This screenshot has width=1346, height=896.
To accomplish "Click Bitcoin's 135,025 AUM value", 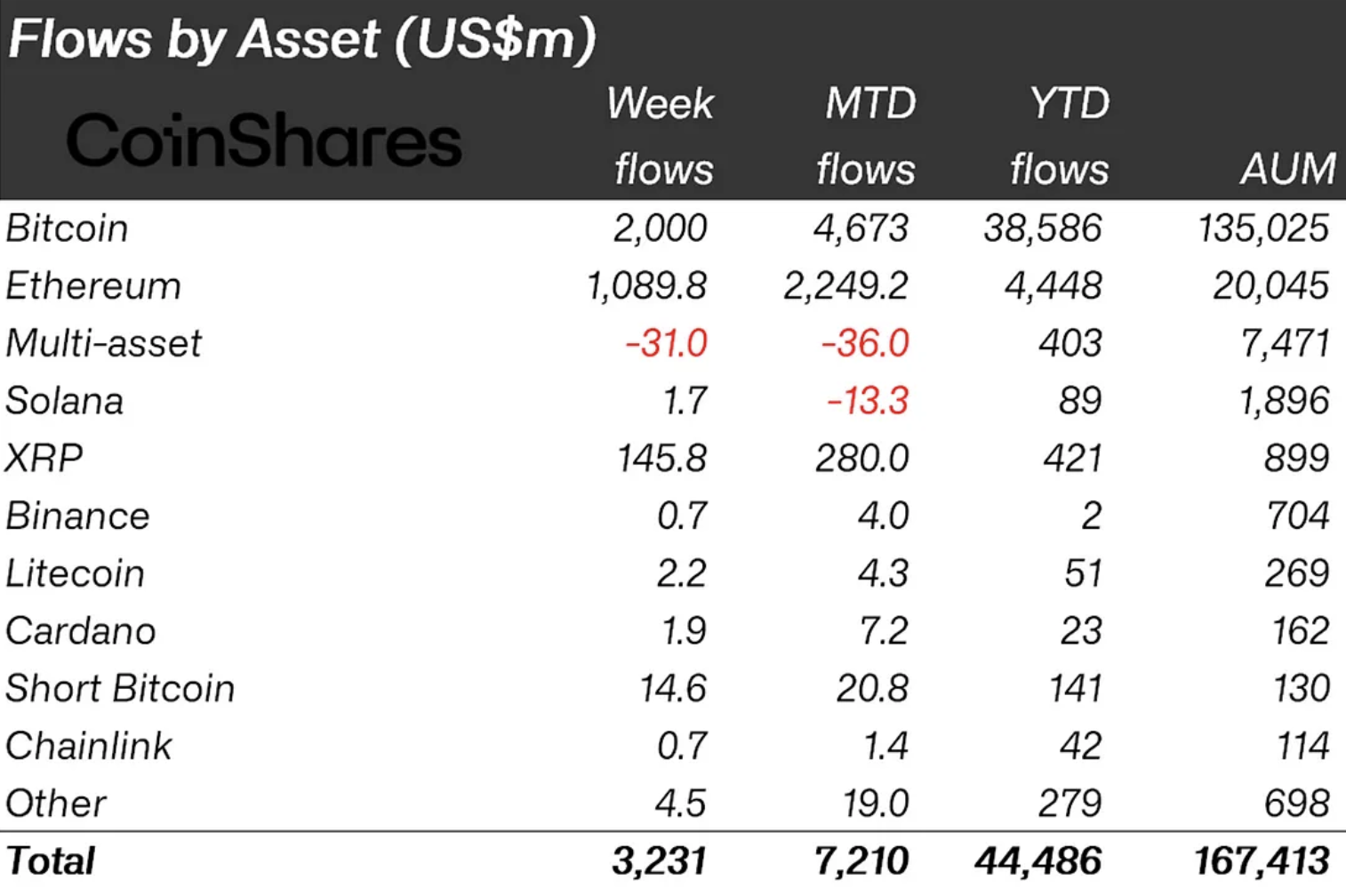I will [1263, 228].
